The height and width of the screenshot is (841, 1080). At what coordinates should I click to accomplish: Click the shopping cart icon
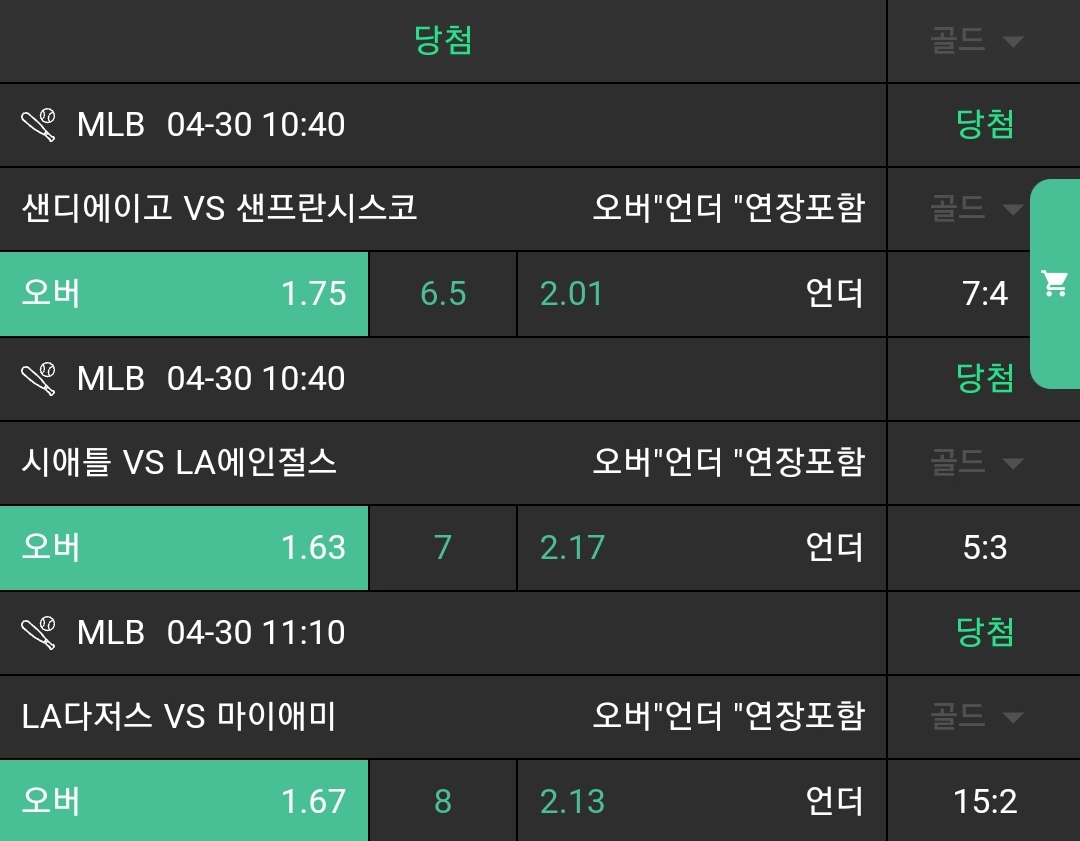(x=1054, y=284)
